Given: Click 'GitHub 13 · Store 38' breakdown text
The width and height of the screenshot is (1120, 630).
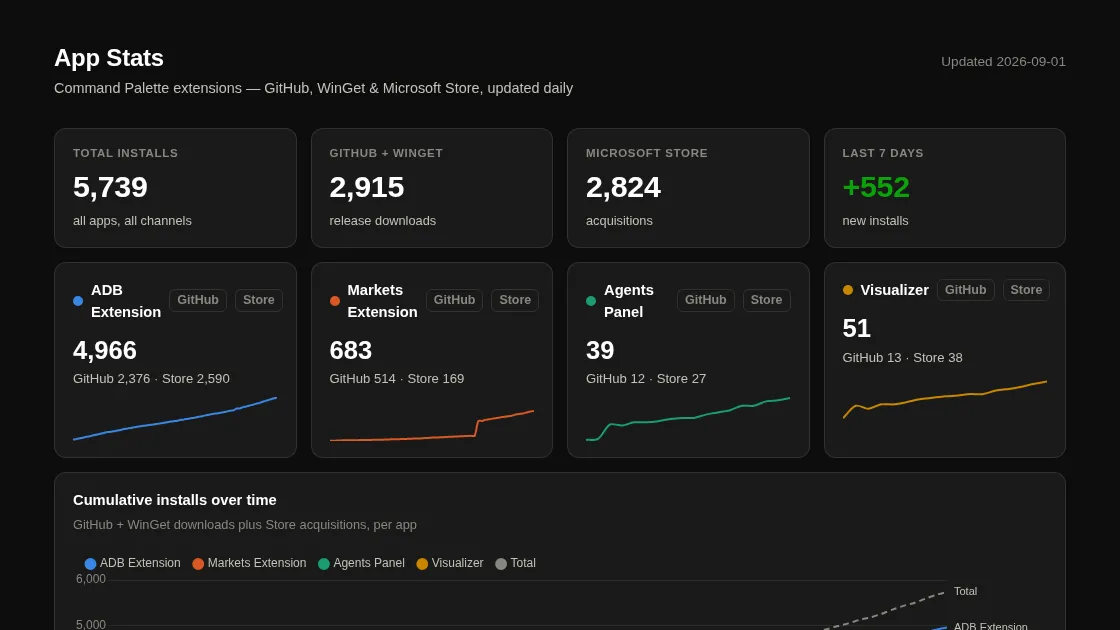Looking at the screenshot, I should [902, 358].
